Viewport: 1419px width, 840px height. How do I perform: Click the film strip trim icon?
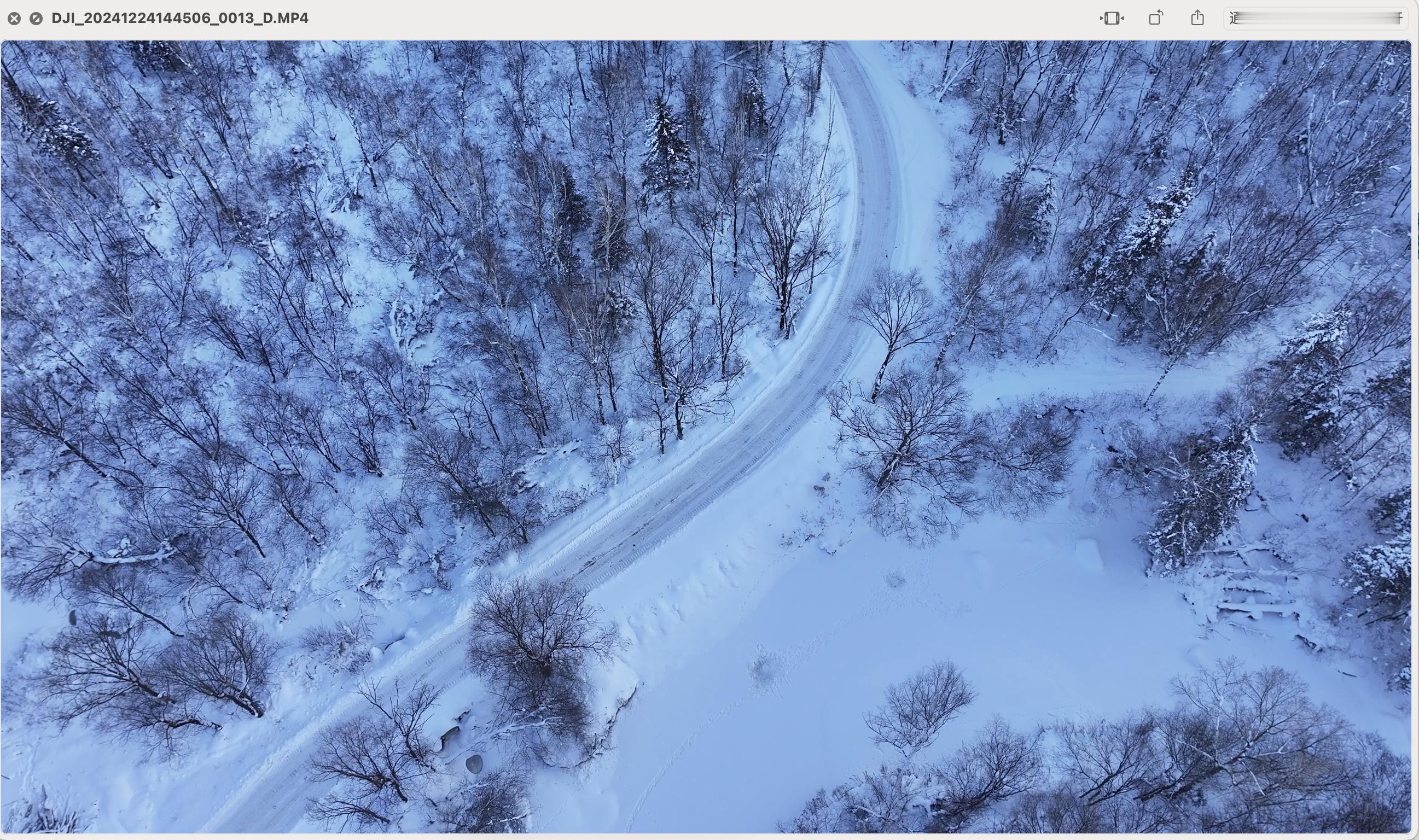pyautogui.click(x=1112, y=19)
